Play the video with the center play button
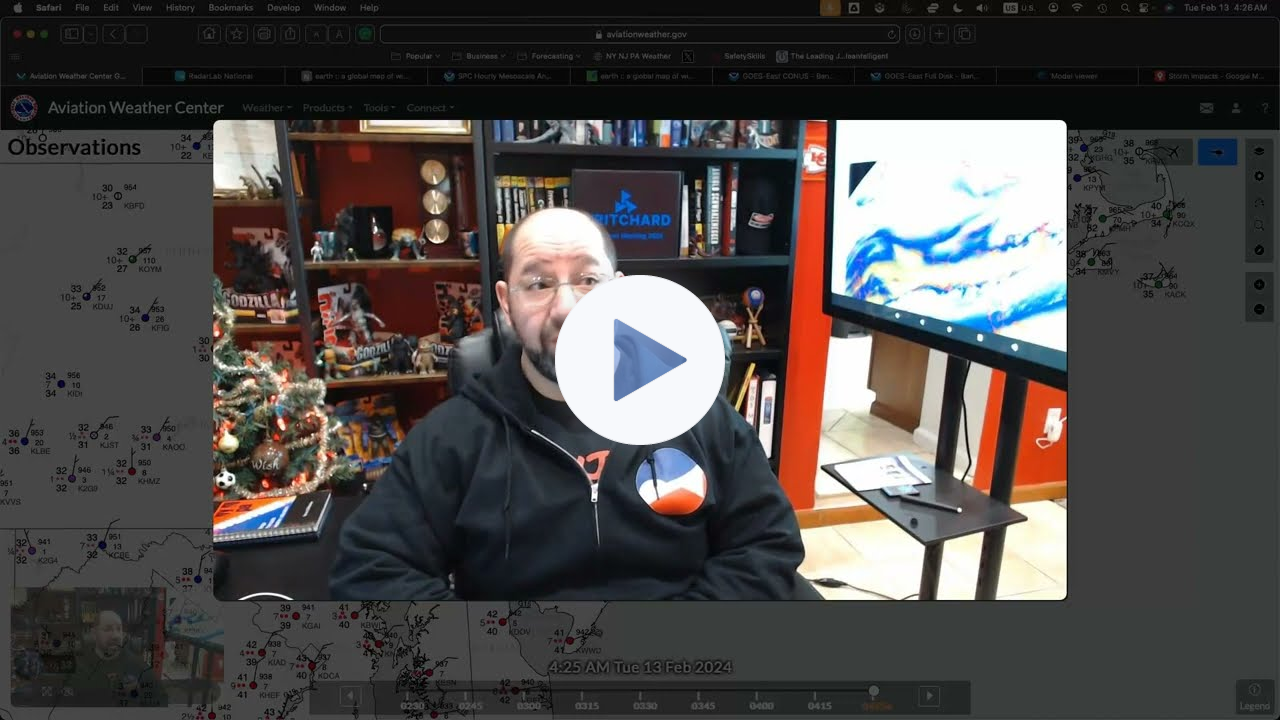The width and height of the screenshot is (1280, 720). tap(640, 360)
